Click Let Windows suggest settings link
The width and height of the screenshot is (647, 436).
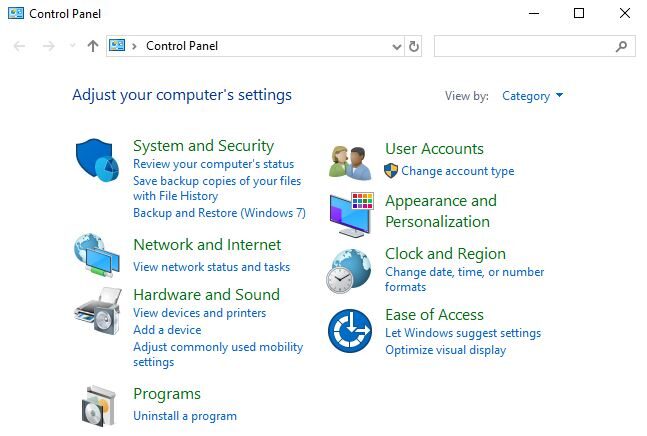(x=463, y=333)
